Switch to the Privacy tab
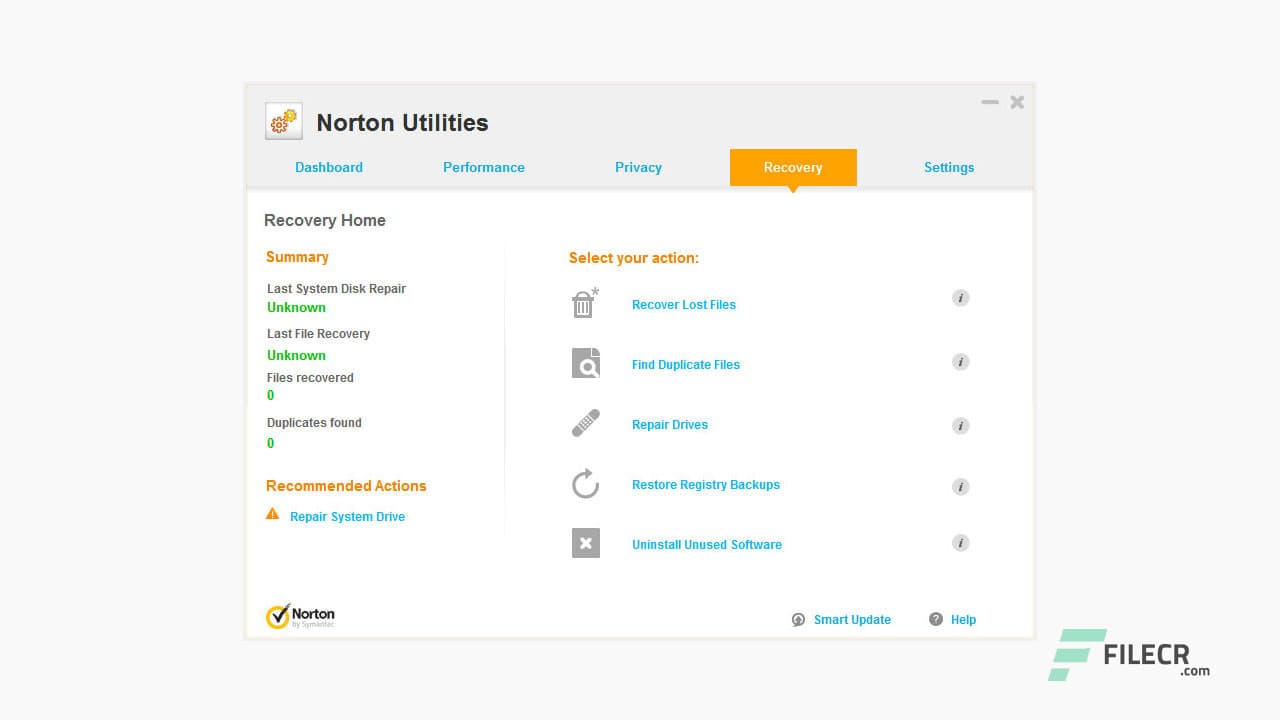This screenshot has width=1280, height=720. coord(638,167)
